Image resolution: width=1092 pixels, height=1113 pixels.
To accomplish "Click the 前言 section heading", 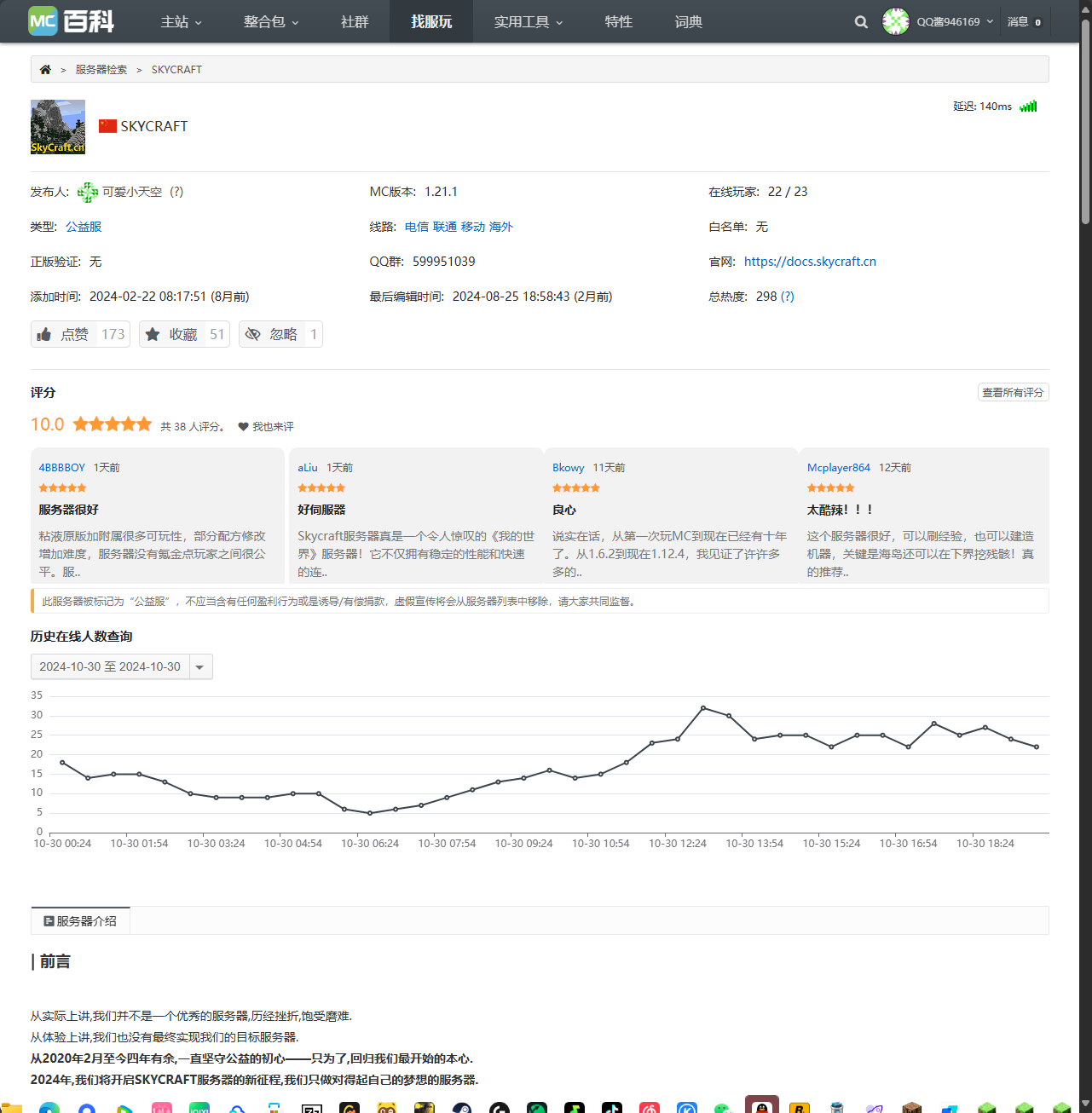I will coord(55,962).
